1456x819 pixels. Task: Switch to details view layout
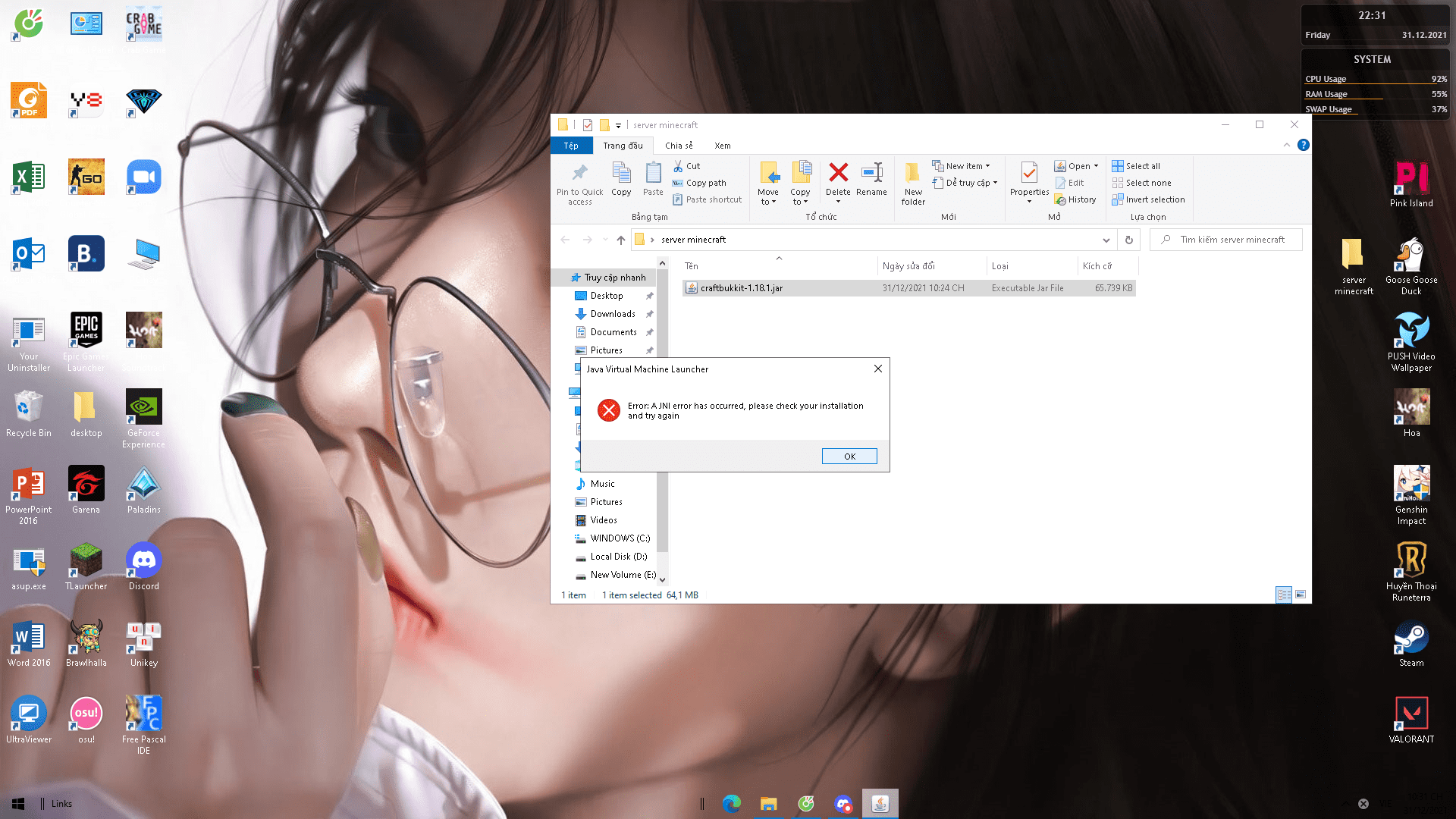(1284, 595)
